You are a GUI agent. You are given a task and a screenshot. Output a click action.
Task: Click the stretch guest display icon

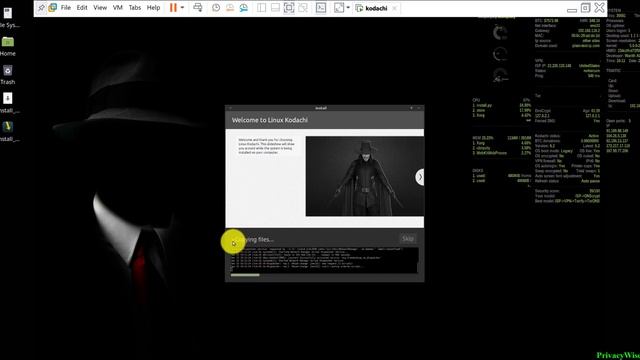click(x=339, y=8)
